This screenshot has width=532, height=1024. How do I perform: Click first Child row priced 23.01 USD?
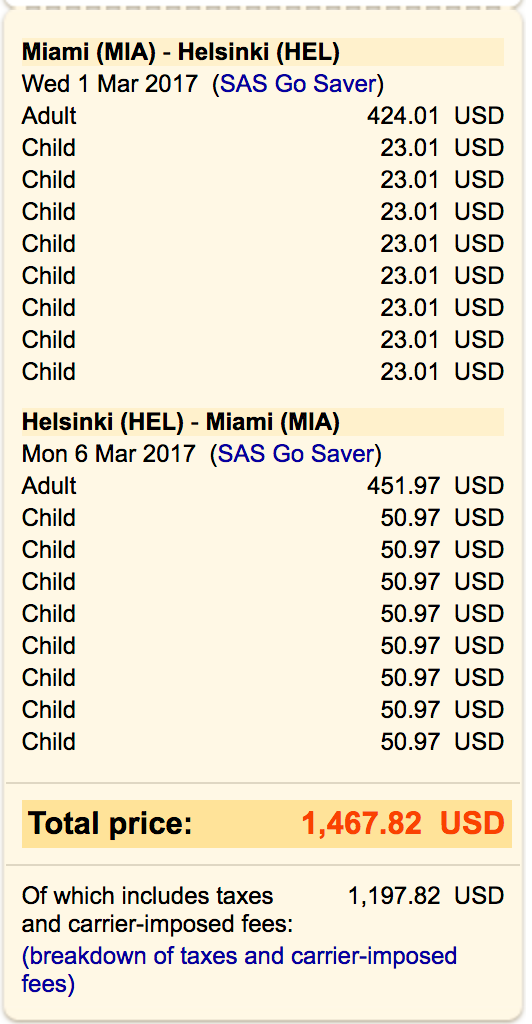(x=263, y=148)
